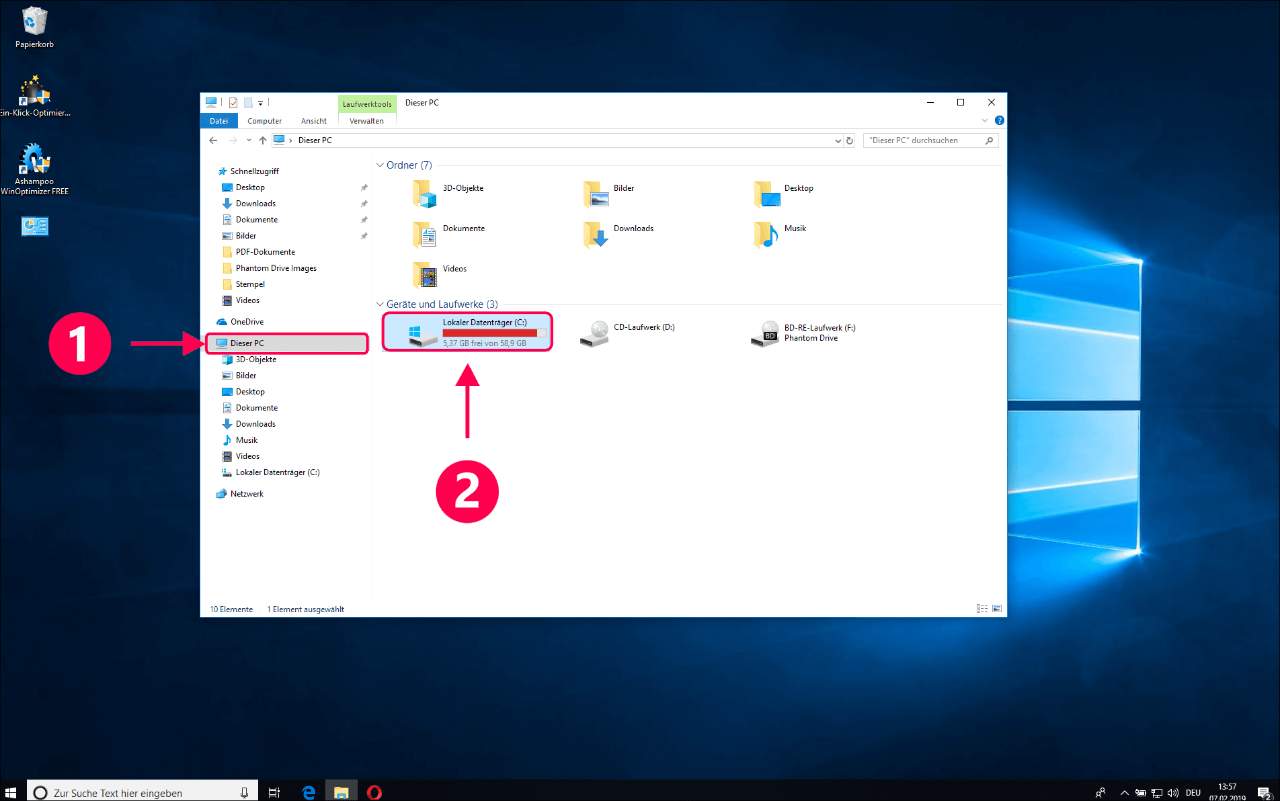Switch to the Computer ribbon tab
Viewport: 1280px width, 801px height.
coord(265,121)
